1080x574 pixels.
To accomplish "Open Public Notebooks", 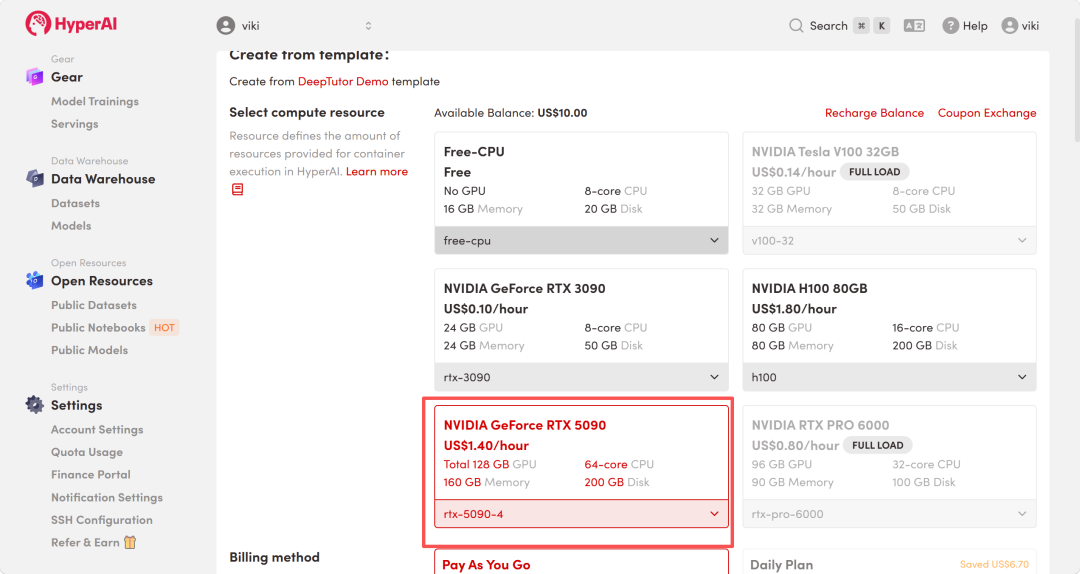I will point(98,328).
